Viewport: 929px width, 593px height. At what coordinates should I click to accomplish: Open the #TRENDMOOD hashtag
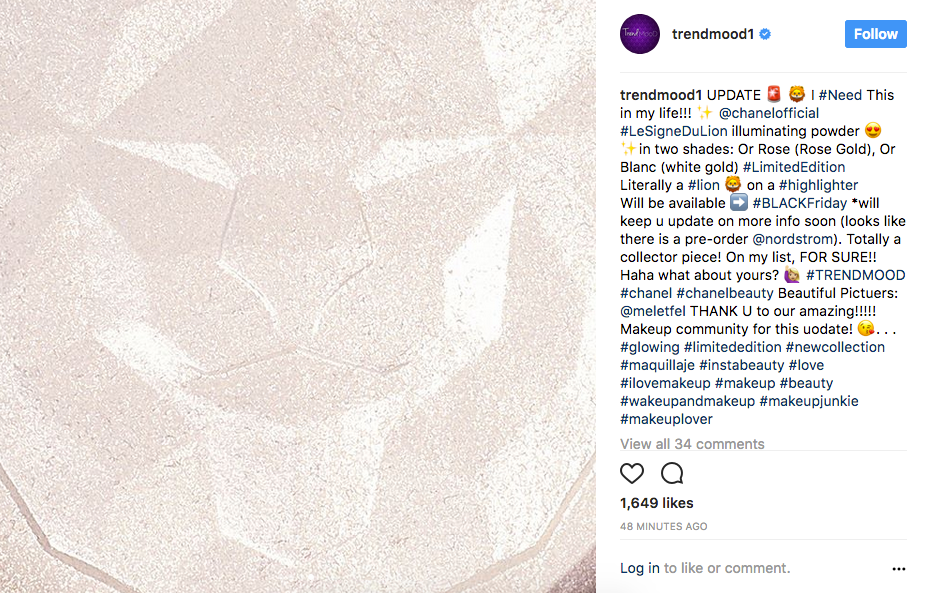click(856, 275)
